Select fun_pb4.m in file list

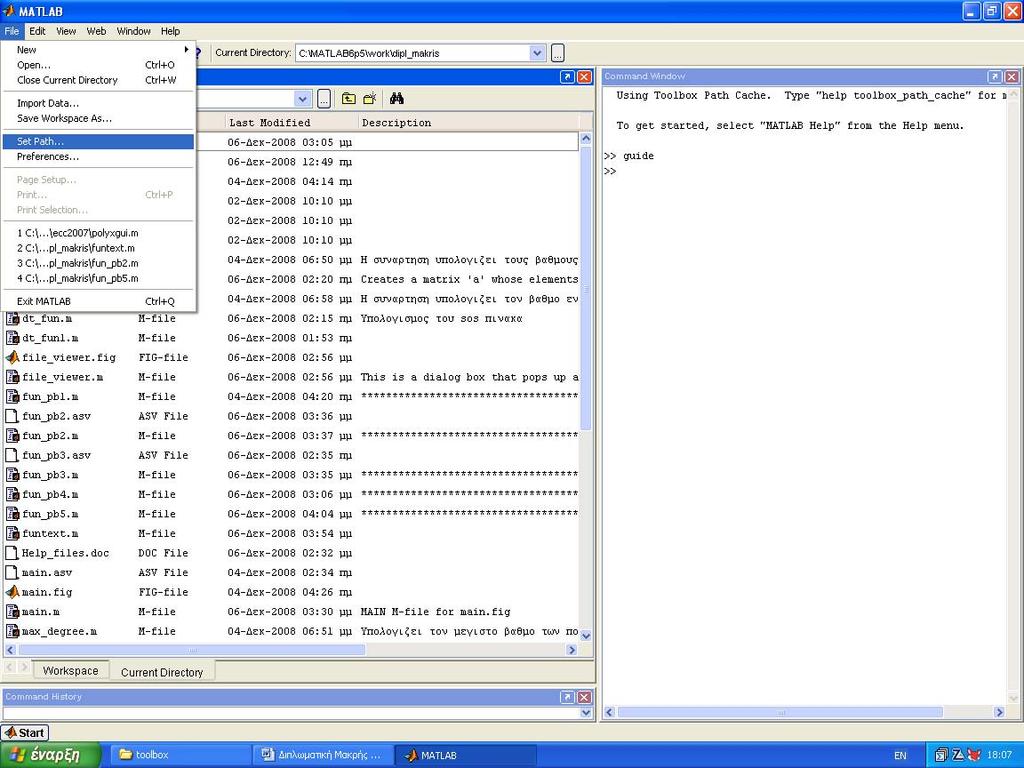(x=50, y=494)
